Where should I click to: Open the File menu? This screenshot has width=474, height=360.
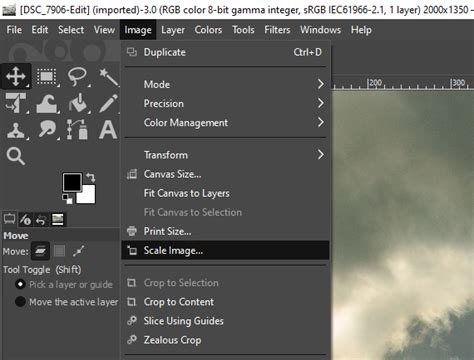tap(14, 30)
